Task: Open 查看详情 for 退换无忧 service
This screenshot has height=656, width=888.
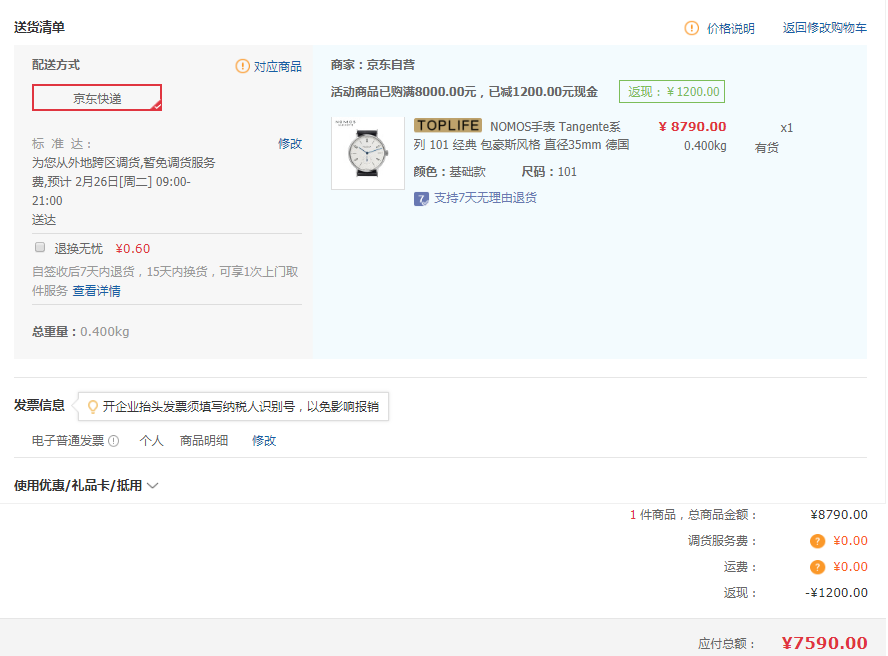Action: pos(96,291)
